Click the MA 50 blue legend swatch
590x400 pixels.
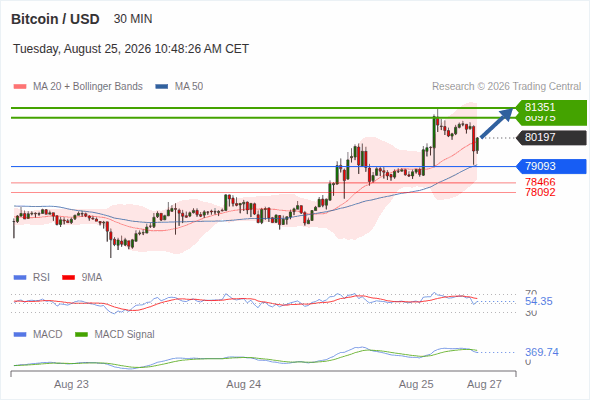[x=161, y=87]
